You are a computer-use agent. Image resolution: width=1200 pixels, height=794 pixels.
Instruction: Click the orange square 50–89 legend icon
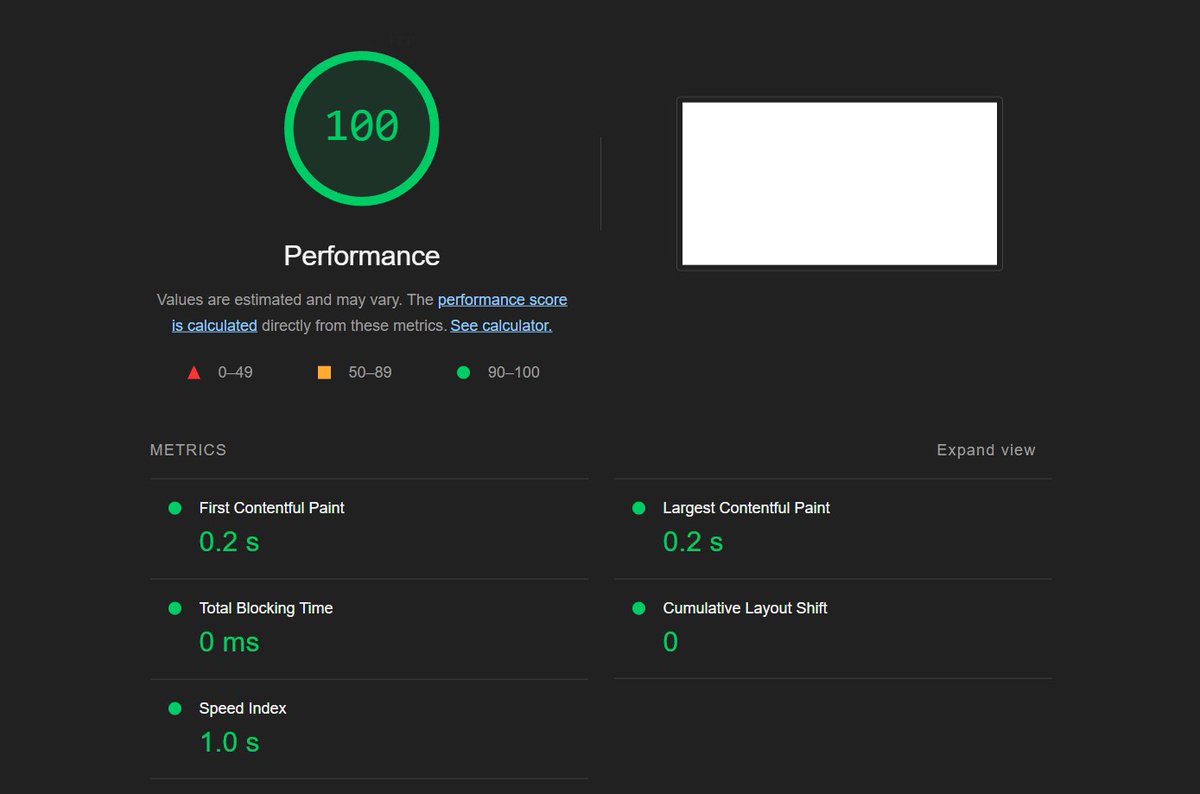(324, 372)
